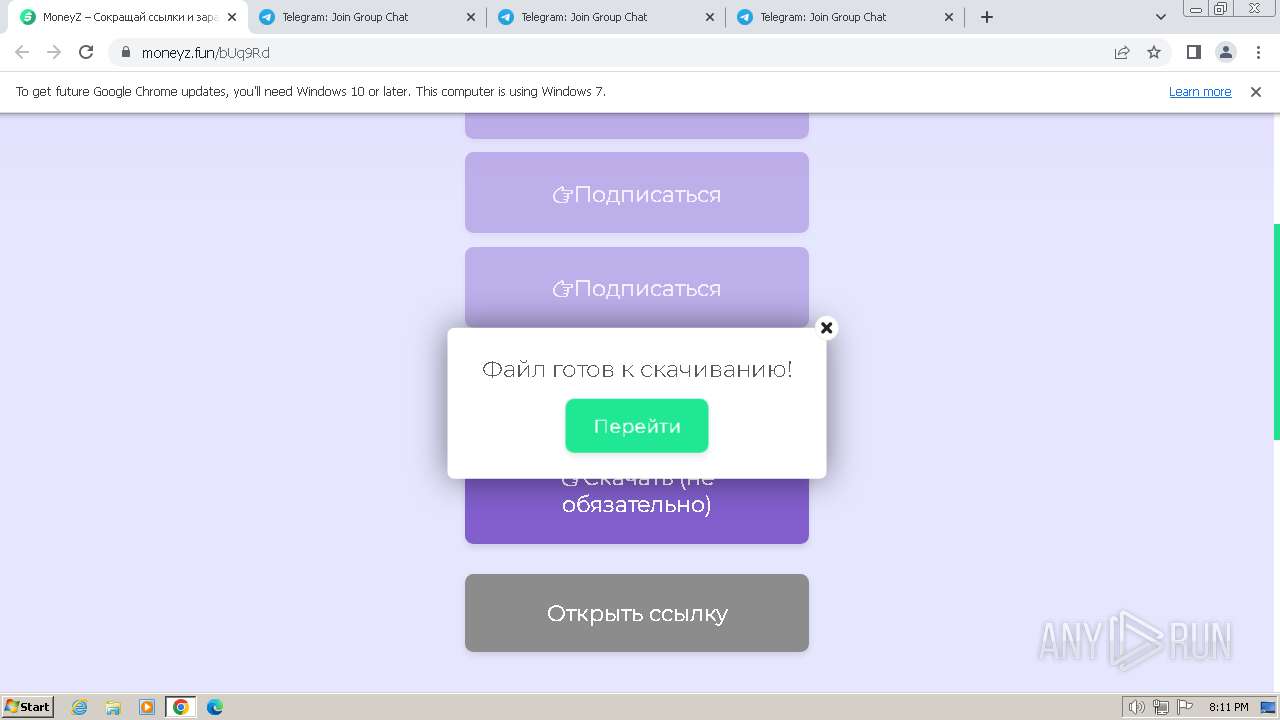Open Windows Explorer from the taskbar
1280x720 pixels.
113,707
